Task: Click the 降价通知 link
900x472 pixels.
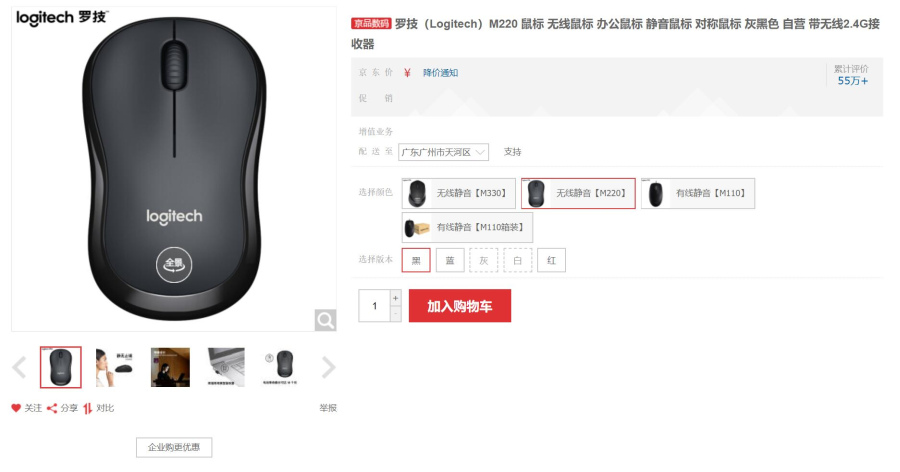Action: tap(440, 73)
